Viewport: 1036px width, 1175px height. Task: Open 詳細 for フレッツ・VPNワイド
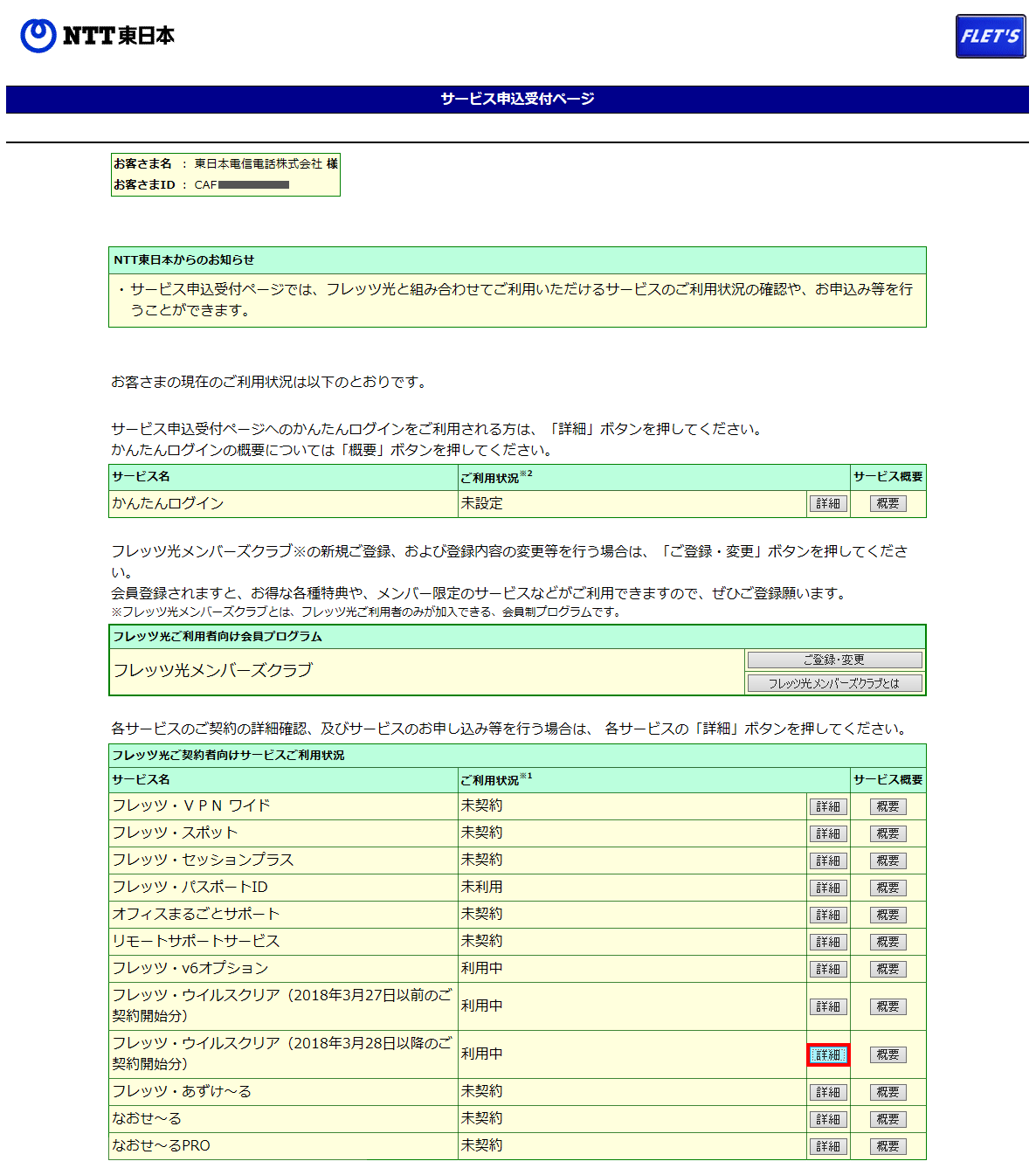point(827,807)
